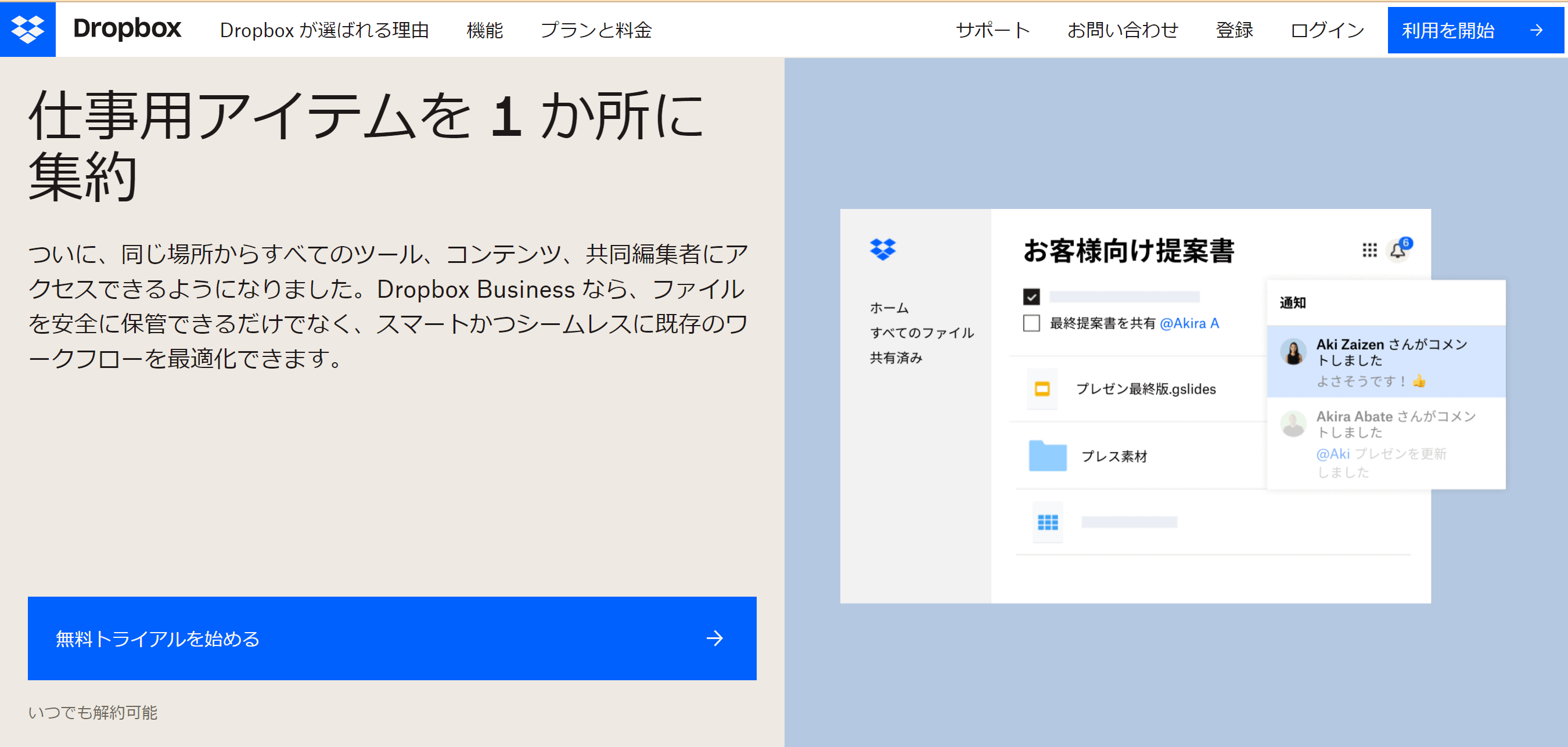Select ホーム in the mockup sidebar

(889, 308)
